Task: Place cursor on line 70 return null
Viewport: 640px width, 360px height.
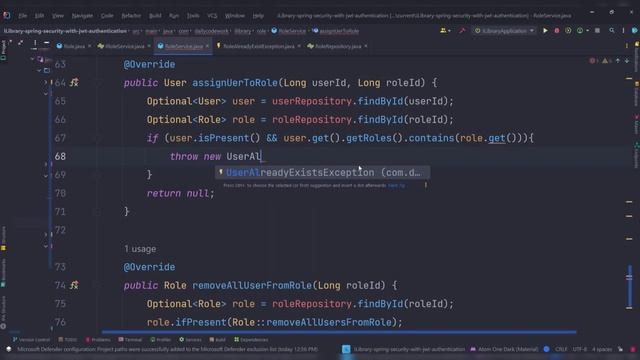Action: 180,193
